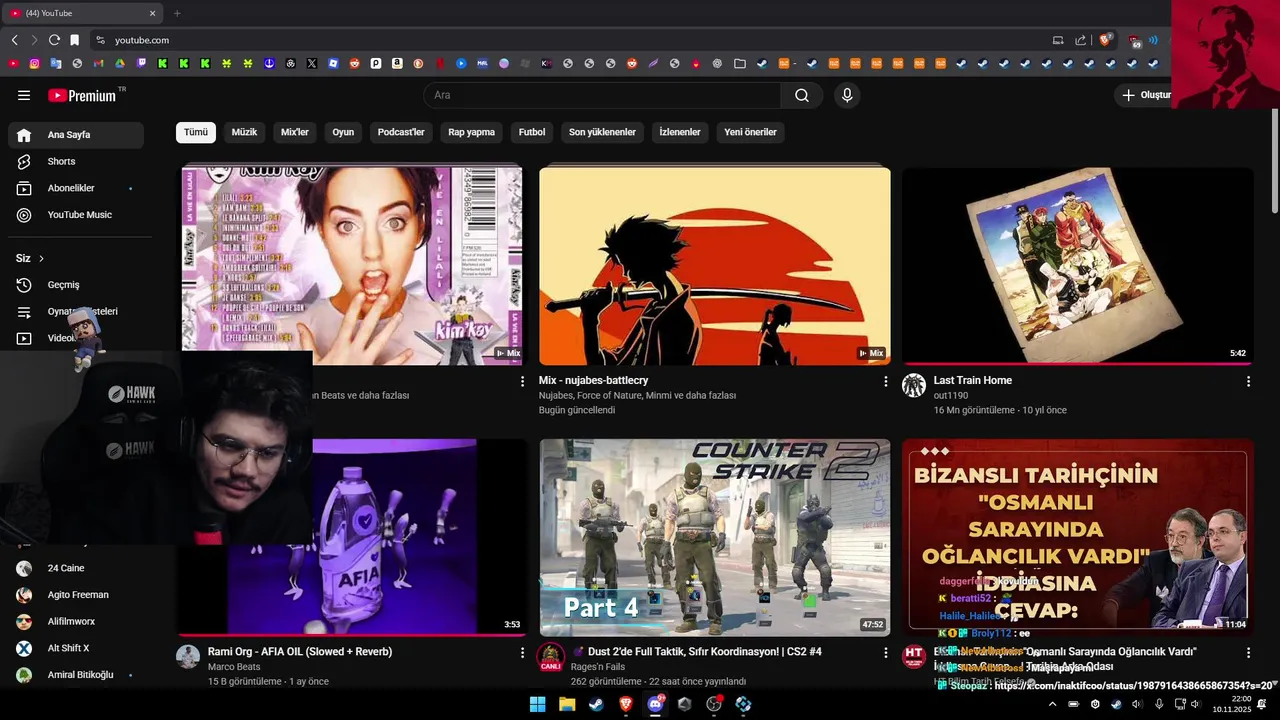Select the Oyun filter chip

(343, 132)
